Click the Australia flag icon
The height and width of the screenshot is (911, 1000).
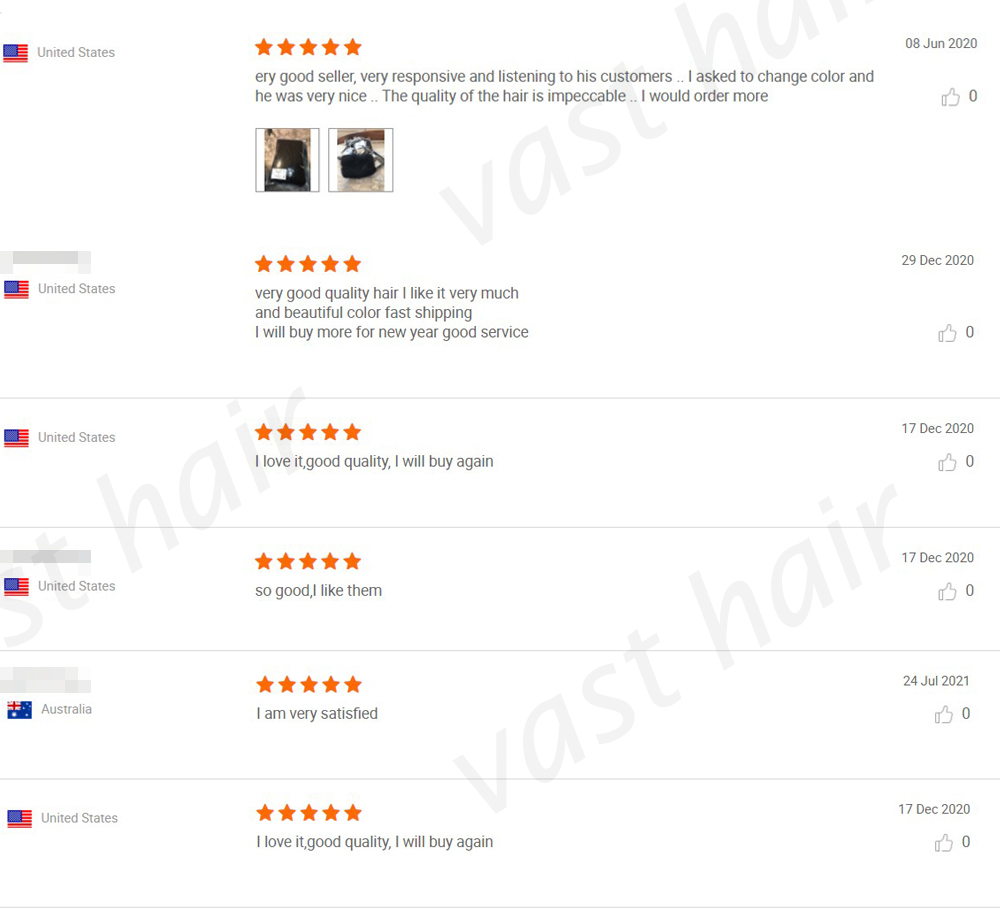19,710
